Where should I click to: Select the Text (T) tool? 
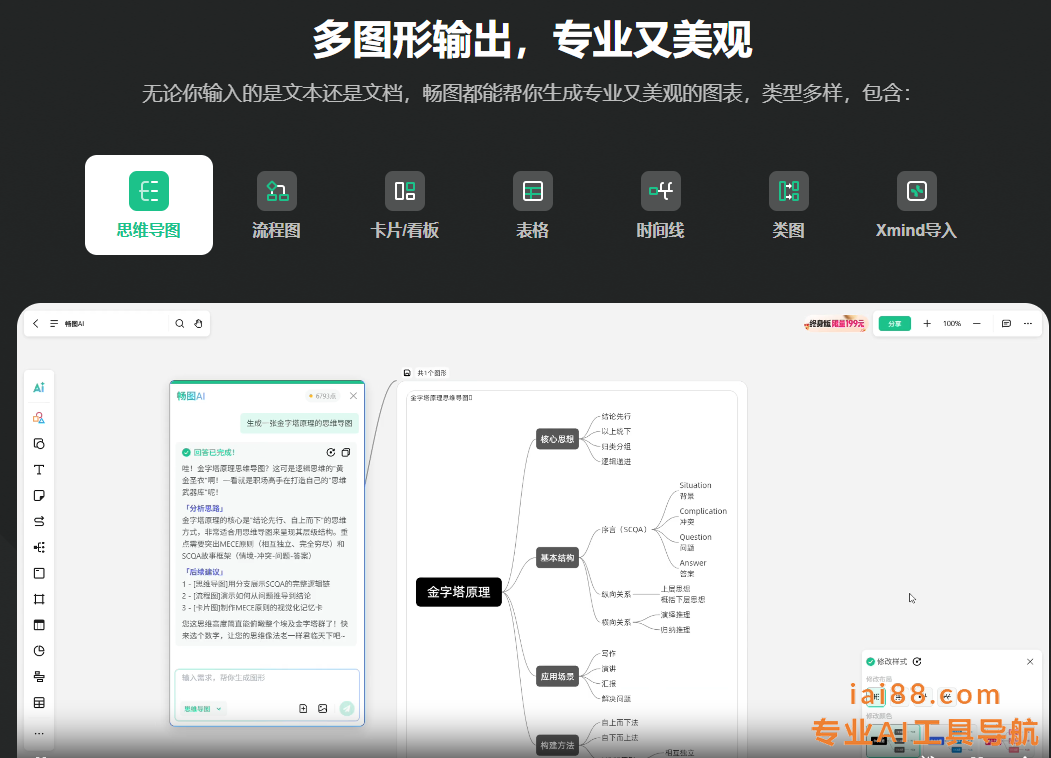(x=39, y=470)
